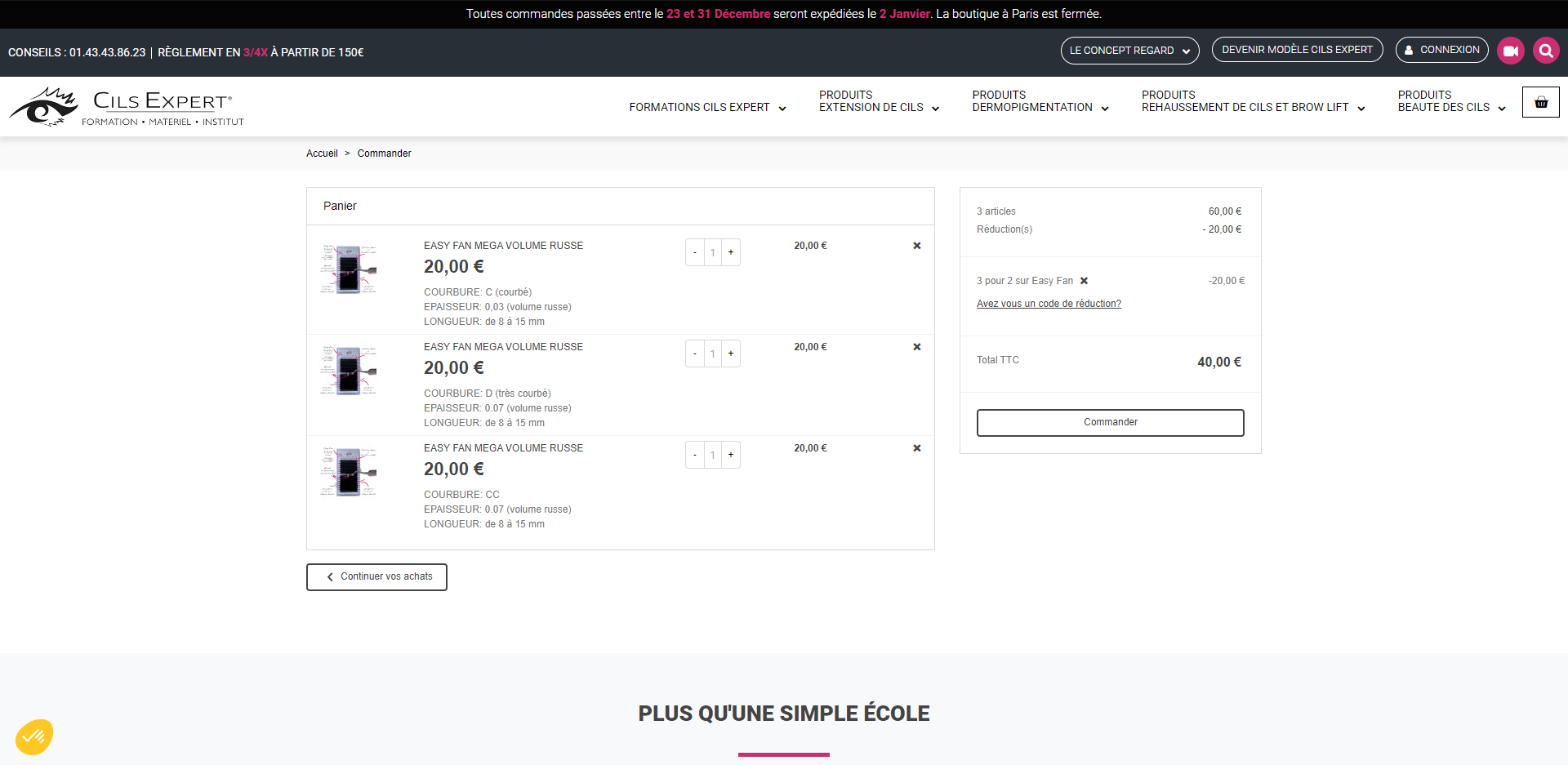Increase quantity of CC curvature item
1568x765 pixels.
coord(731,455)
